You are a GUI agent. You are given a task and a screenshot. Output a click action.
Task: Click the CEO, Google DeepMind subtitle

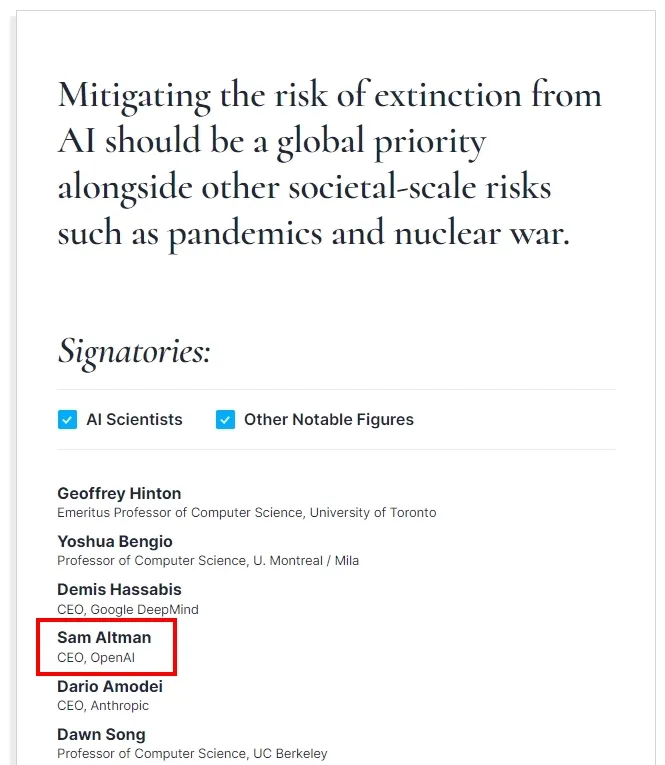click(x=128, y=609)
